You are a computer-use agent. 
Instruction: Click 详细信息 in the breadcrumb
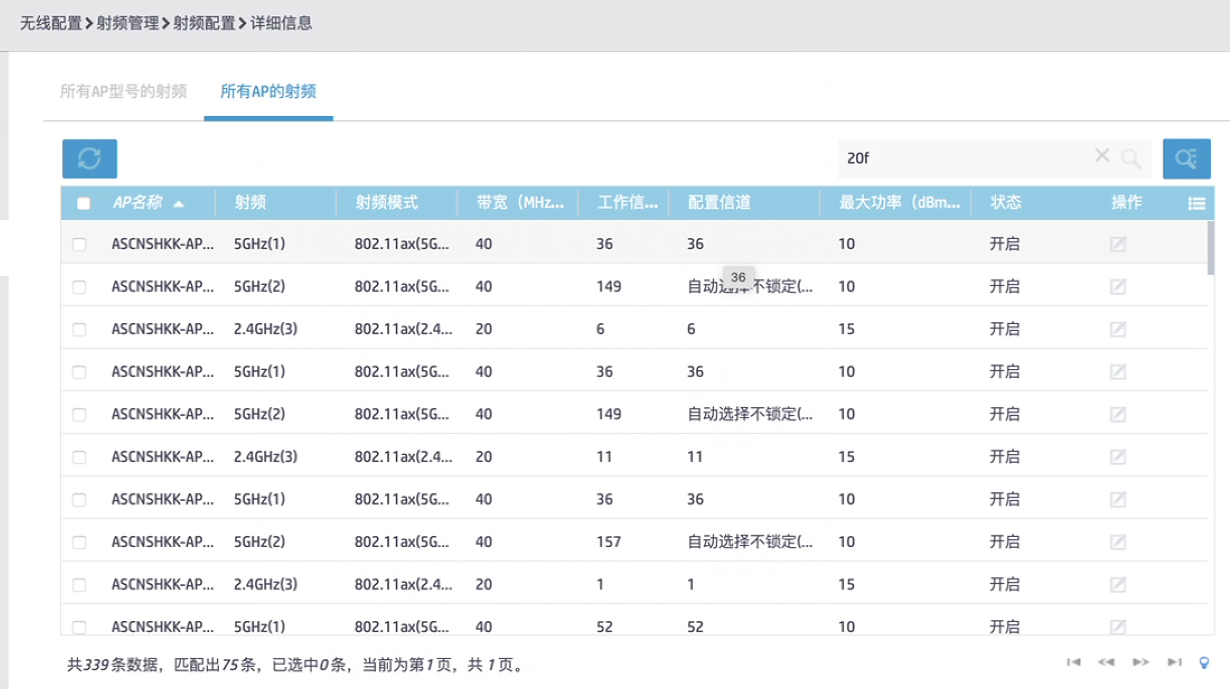281,22
